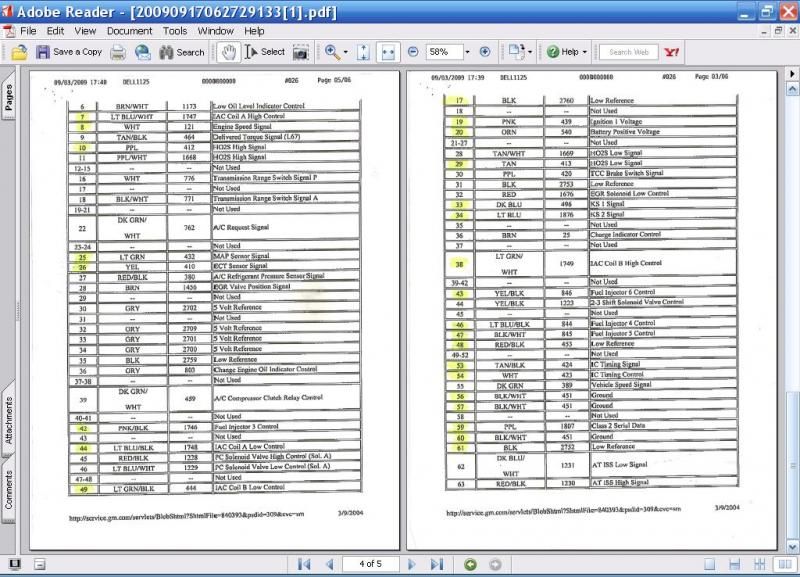Image resolution: width=800 pixels, height=577 pixels.
Task: Click the Fit Width icon
Action: pyautogui.click(x=389, y=52)
